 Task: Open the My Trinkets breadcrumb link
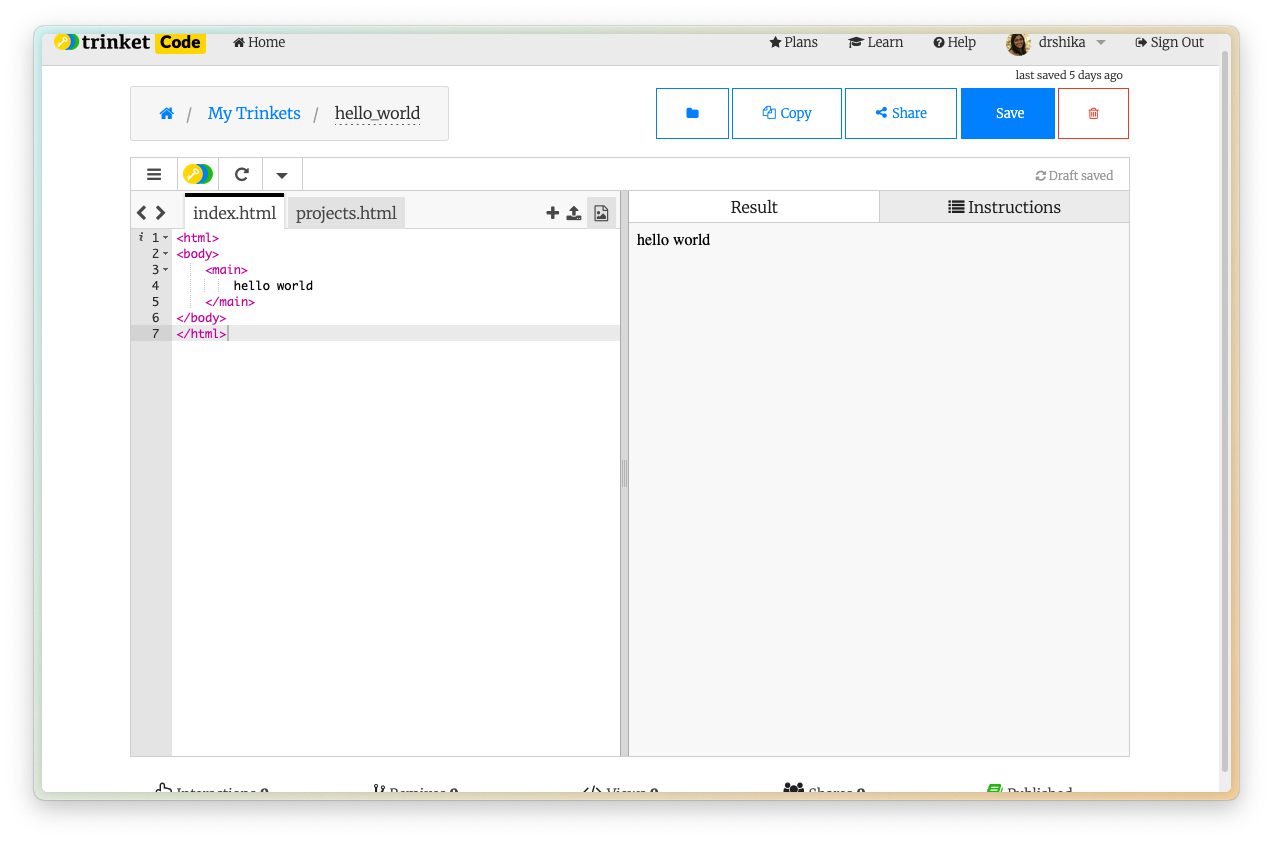254,113
